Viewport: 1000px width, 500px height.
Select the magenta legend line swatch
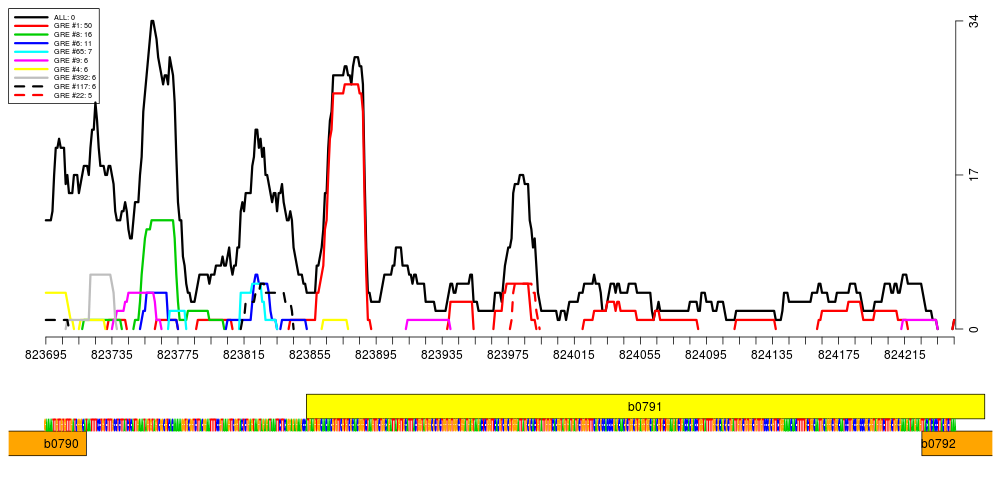tap(31, 60)
